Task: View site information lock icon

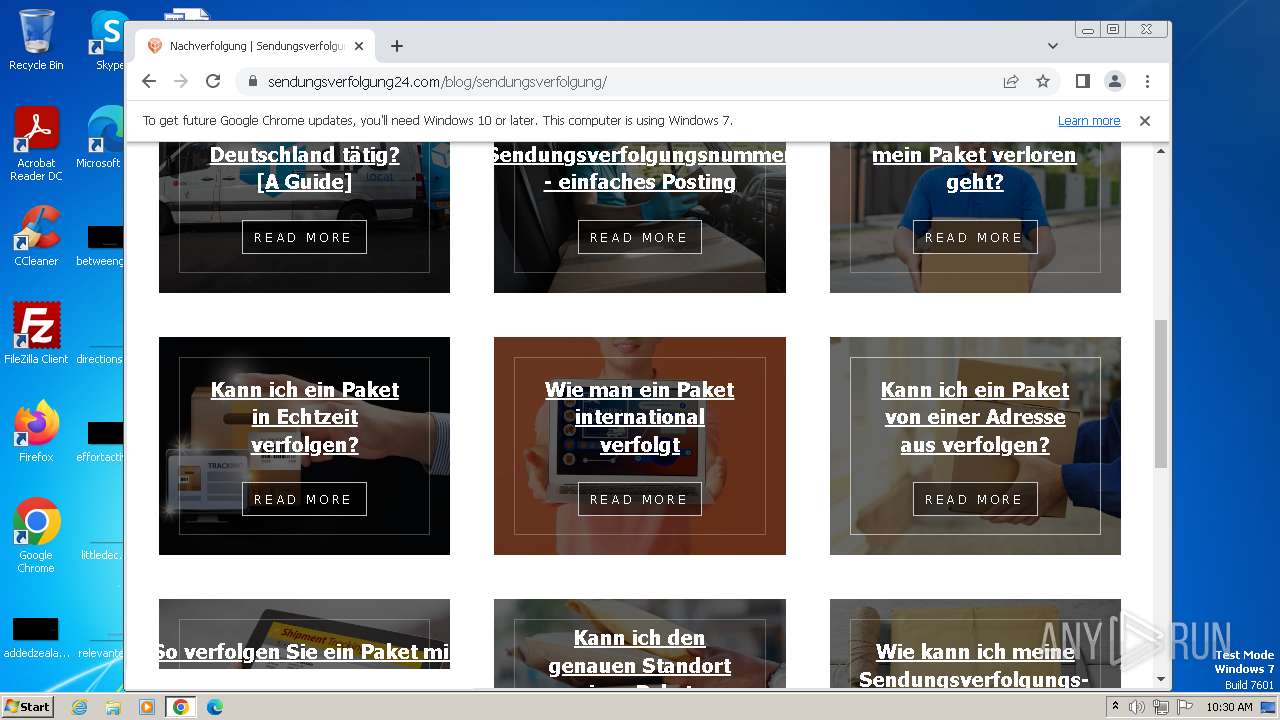Action: click(252, 82)
